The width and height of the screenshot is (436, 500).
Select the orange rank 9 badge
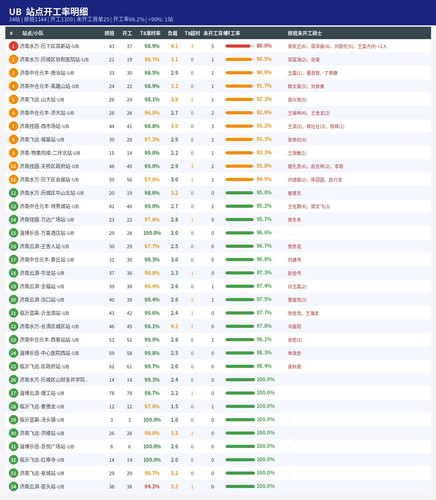(x=13, y=153)
